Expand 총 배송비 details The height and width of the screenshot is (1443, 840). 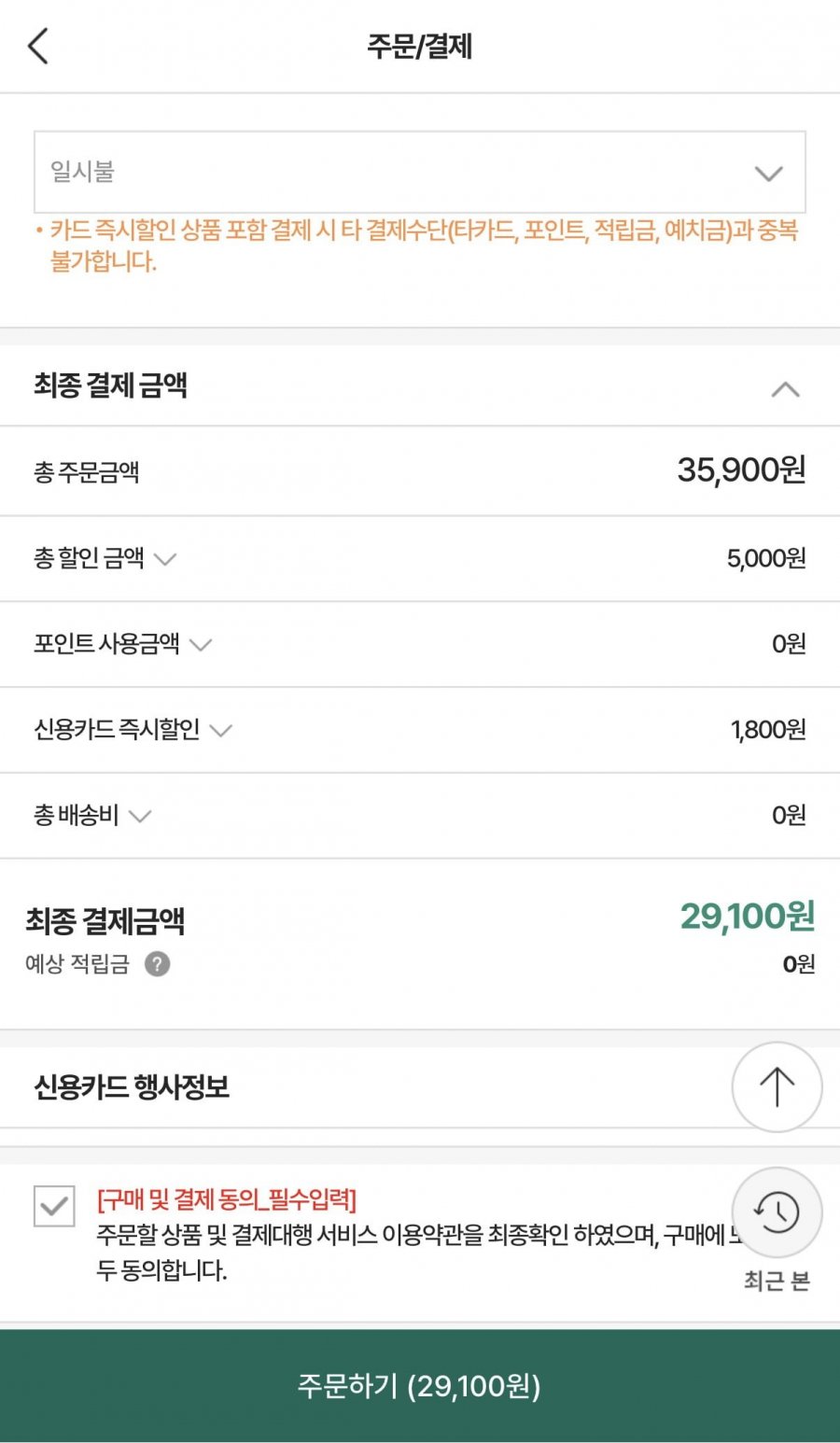pyautogui.click(x=140, y=816)
